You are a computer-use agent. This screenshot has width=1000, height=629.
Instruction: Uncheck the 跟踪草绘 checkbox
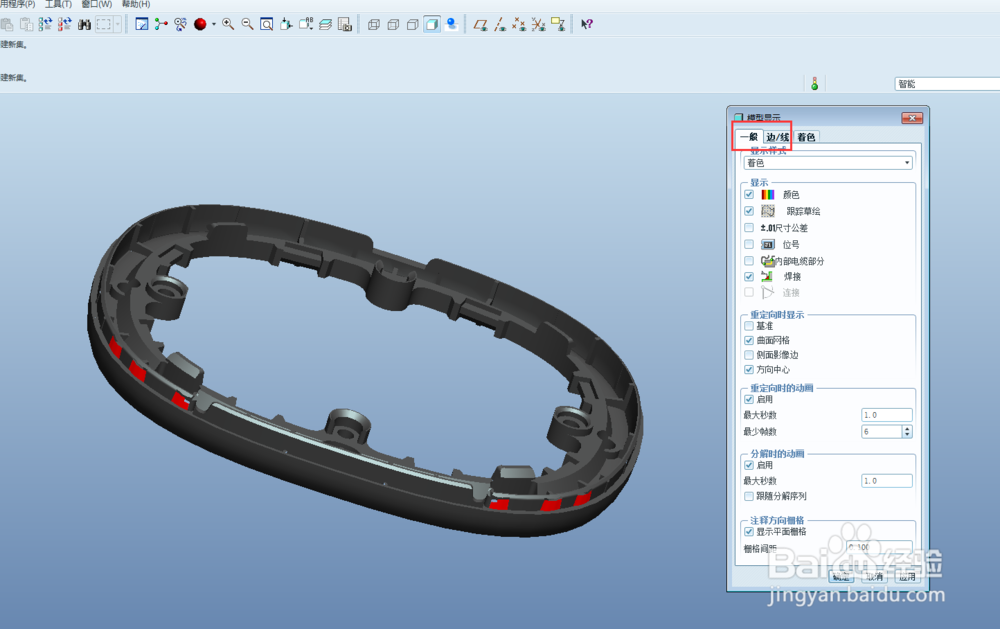(x=749, y=211)
